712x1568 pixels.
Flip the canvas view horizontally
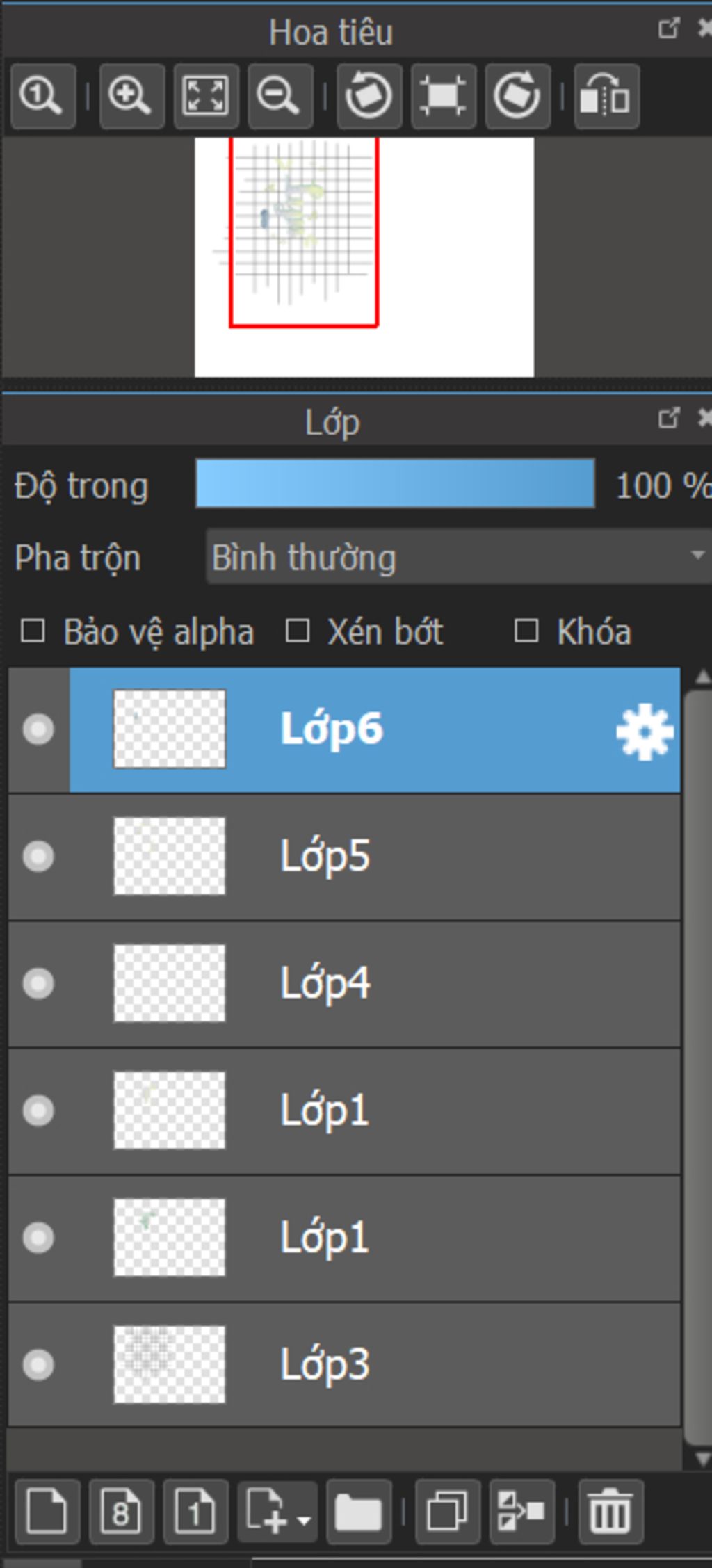coord(606,96)
